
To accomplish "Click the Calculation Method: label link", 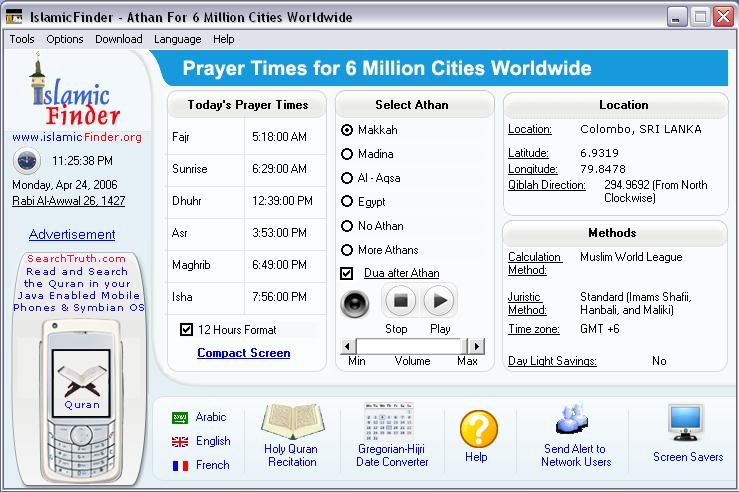I will [534, 263].
